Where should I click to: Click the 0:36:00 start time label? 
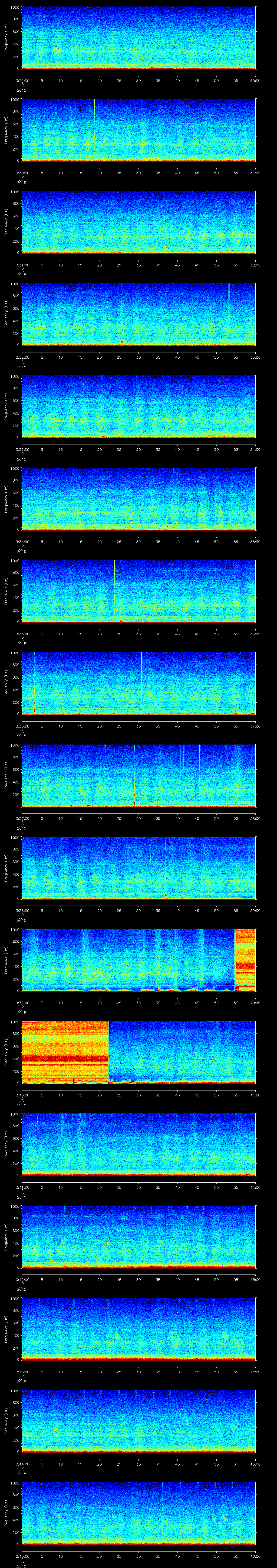[22, 726]
